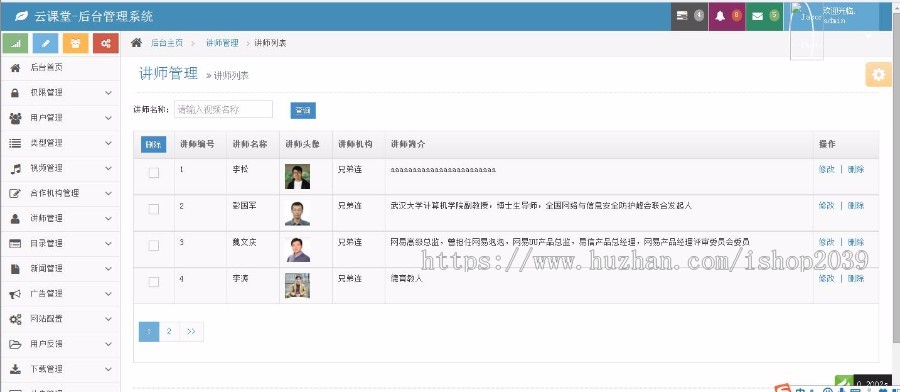Image resolution: width=900 pixels, height=392 pixels.
Task: Click the gears icon for 网站配置
Action: [x=15, y=319]
